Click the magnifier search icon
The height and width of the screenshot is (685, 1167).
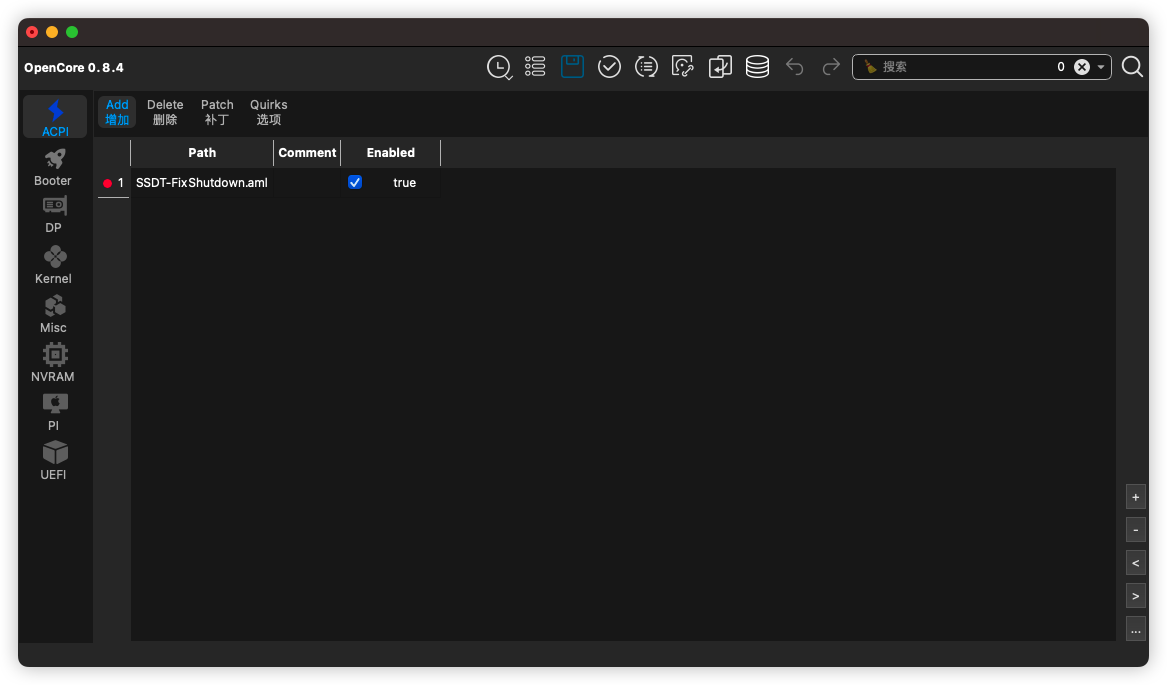click(1132, 67)
